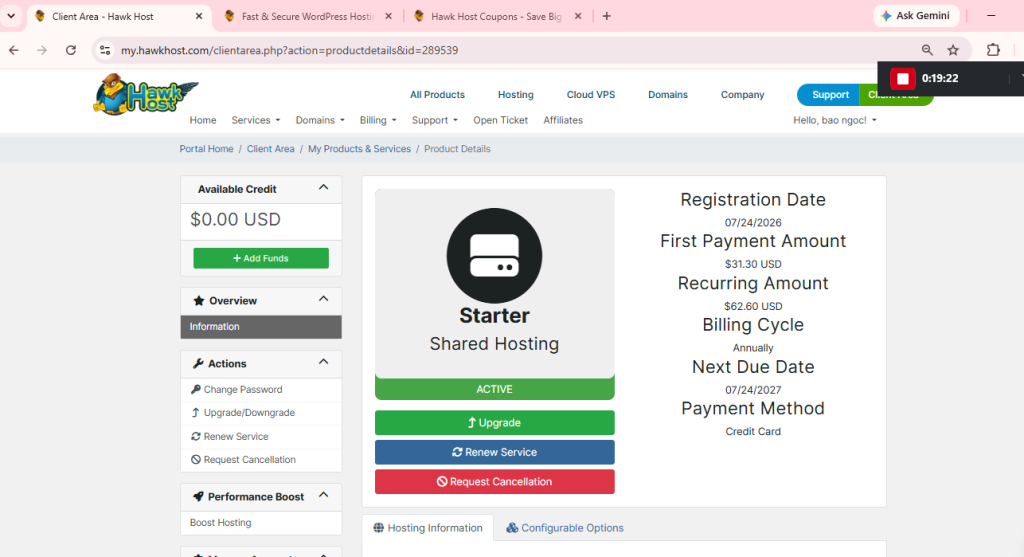Open the tab search dropdown arrow
This screenshot has width=1024, height=557.
(11, 16)
